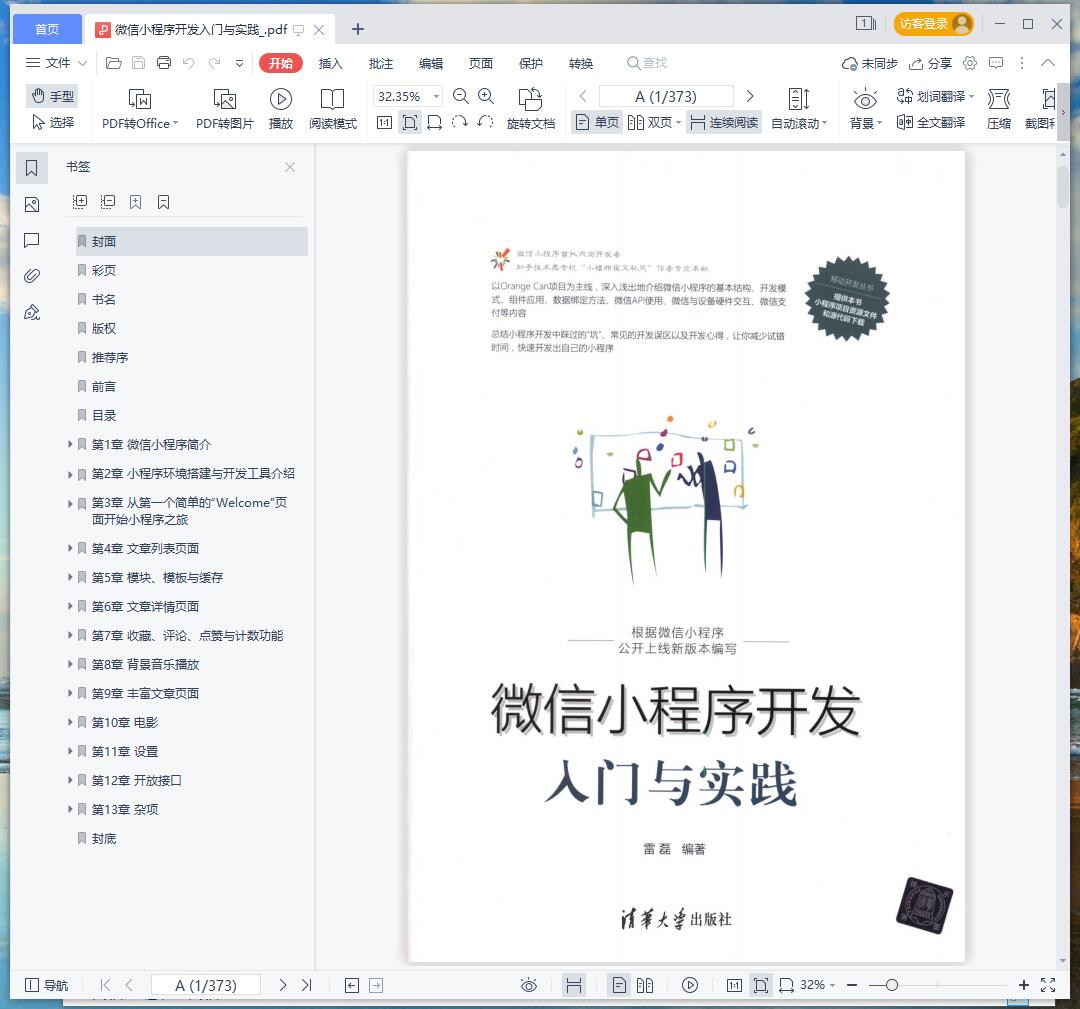Screen dimensions: 1080x1009
Task: Click the 查找 search box
Action: 647,63
